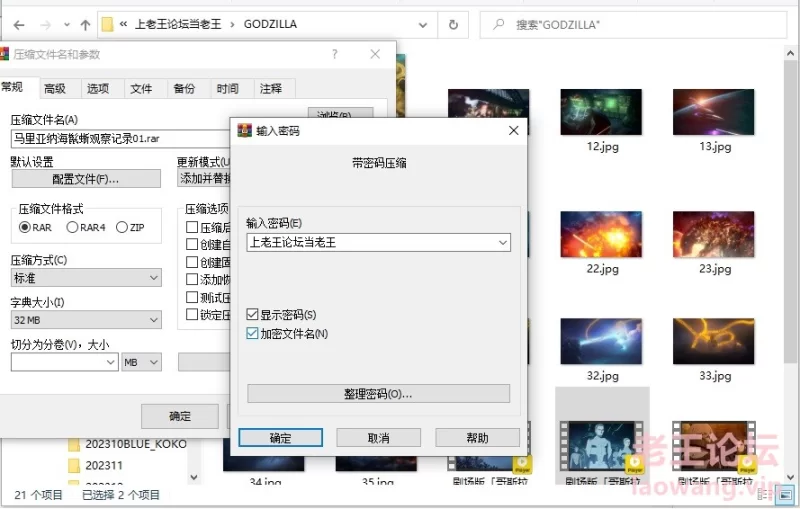Switch to the 选项 tab

pyautogui.click(x=97, y=89)
